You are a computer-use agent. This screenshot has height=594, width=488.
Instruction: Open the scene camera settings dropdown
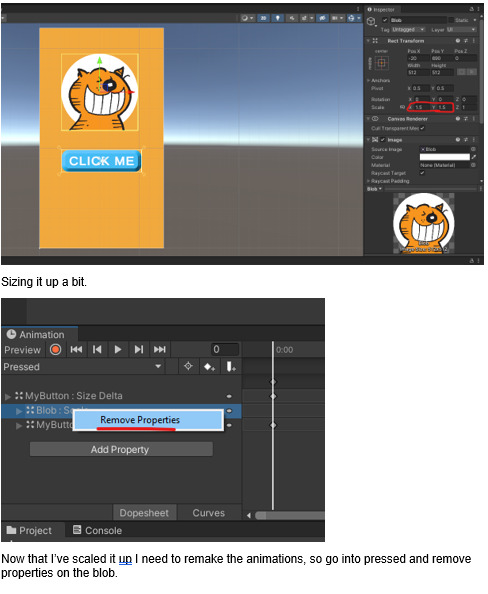point(337,18)
